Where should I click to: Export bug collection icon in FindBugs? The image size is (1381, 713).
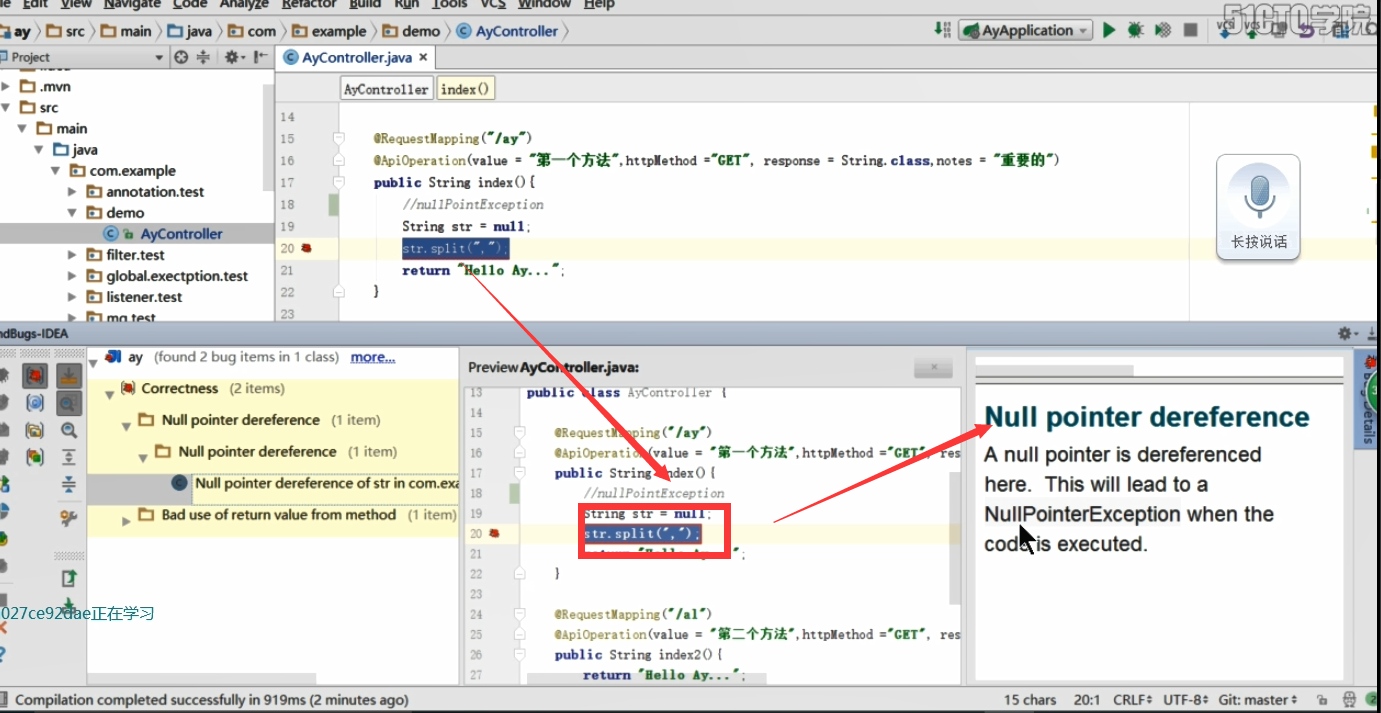69,578
